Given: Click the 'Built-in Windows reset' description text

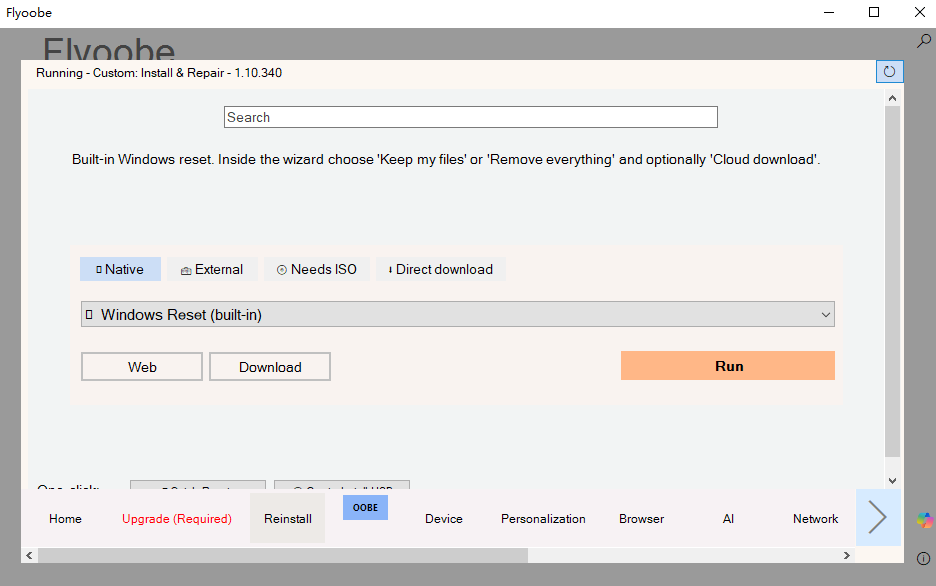Looking at the screenshot, I should coord(446,159).
